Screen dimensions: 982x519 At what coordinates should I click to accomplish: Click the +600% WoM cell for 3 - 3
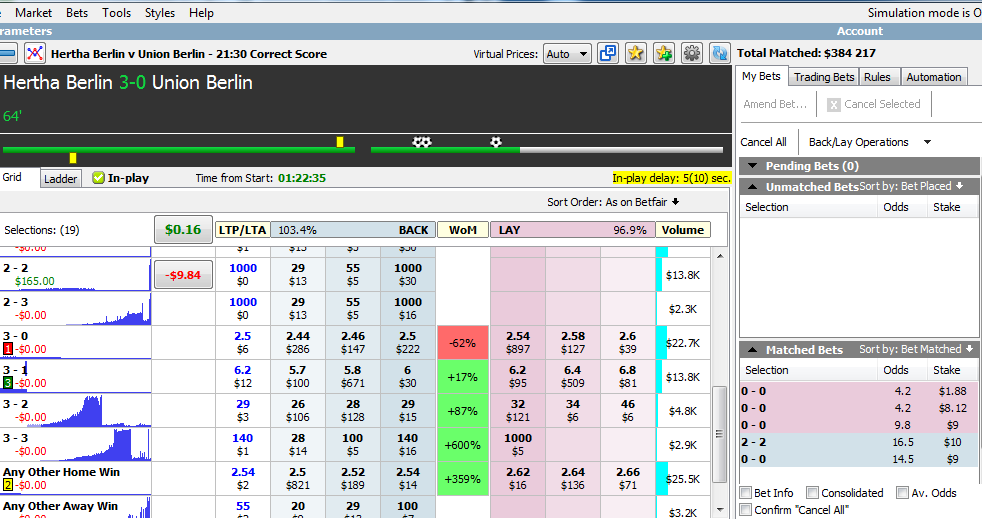click(x=462, y=445)
